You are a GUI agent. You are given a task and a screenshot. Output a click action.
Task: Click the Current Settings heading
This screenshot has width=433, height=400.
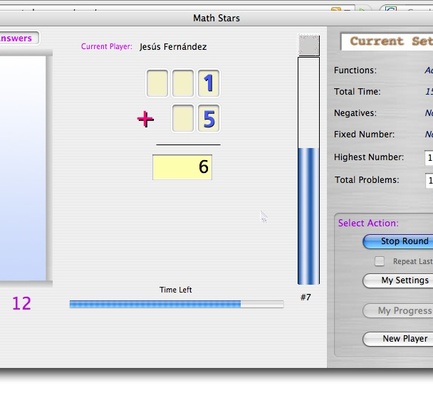tap(391, 41)
